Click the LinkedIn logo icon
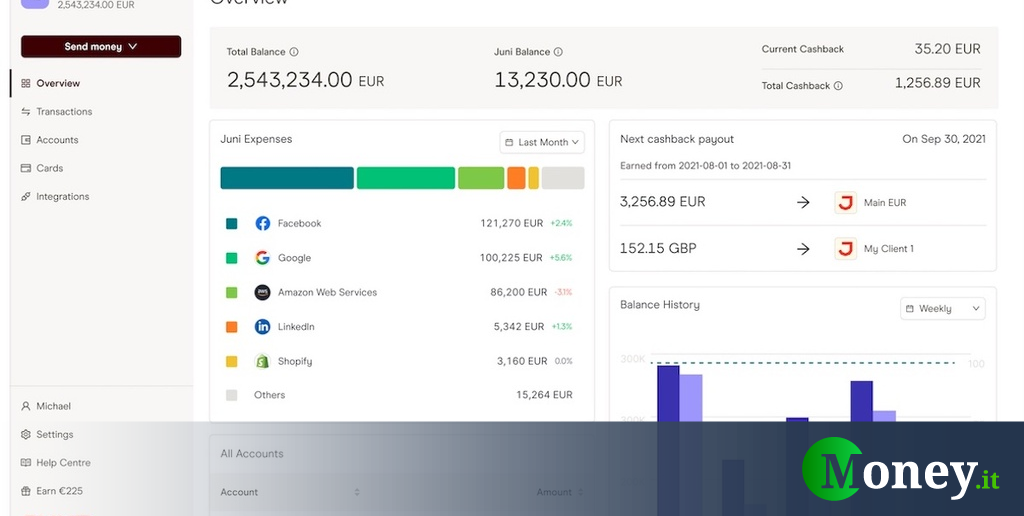This screenshot has width=1024, height=516. coord(263,327)
